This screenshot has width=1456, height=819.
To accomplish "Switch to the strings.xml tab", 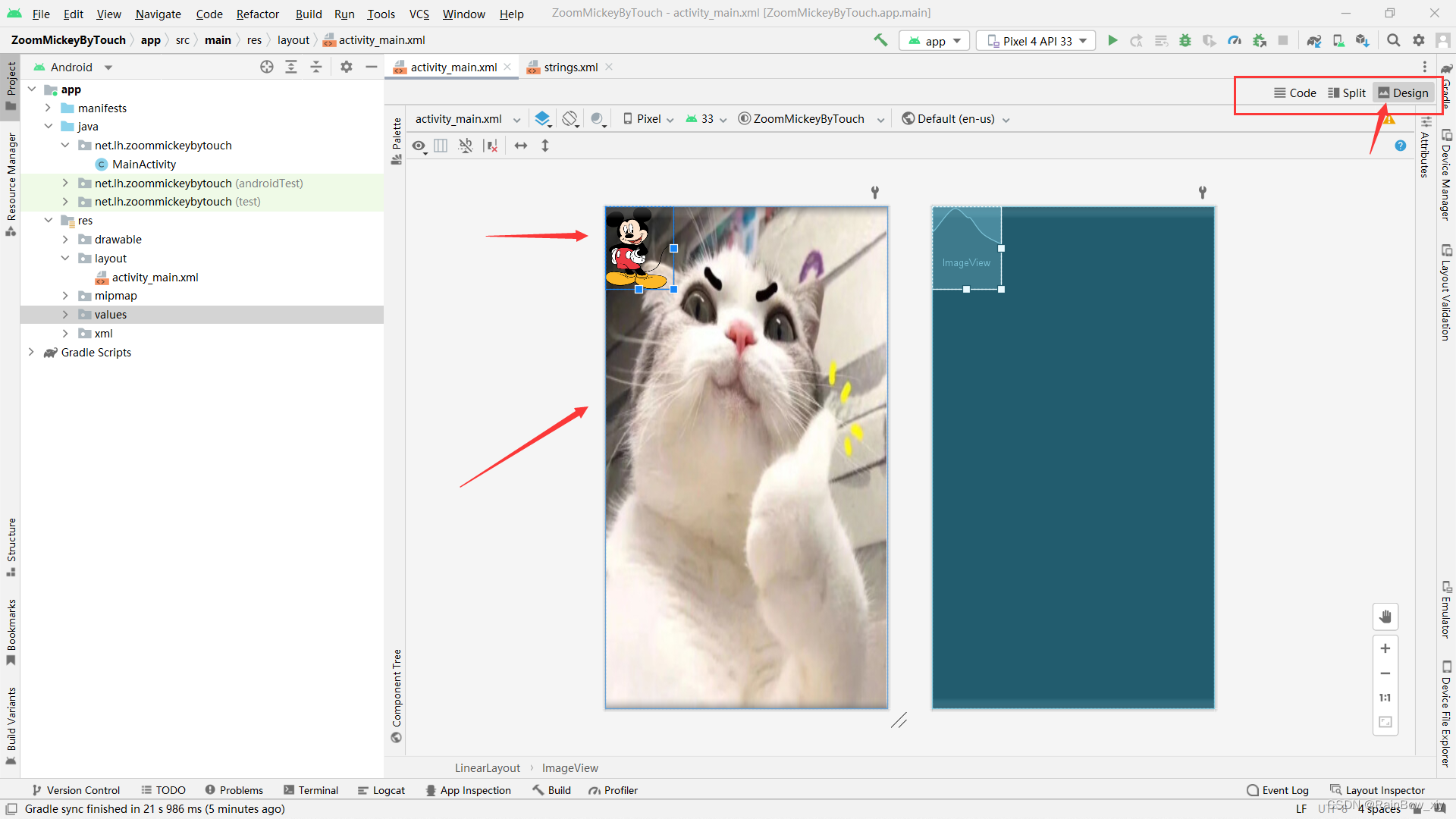I will [570, 67].
